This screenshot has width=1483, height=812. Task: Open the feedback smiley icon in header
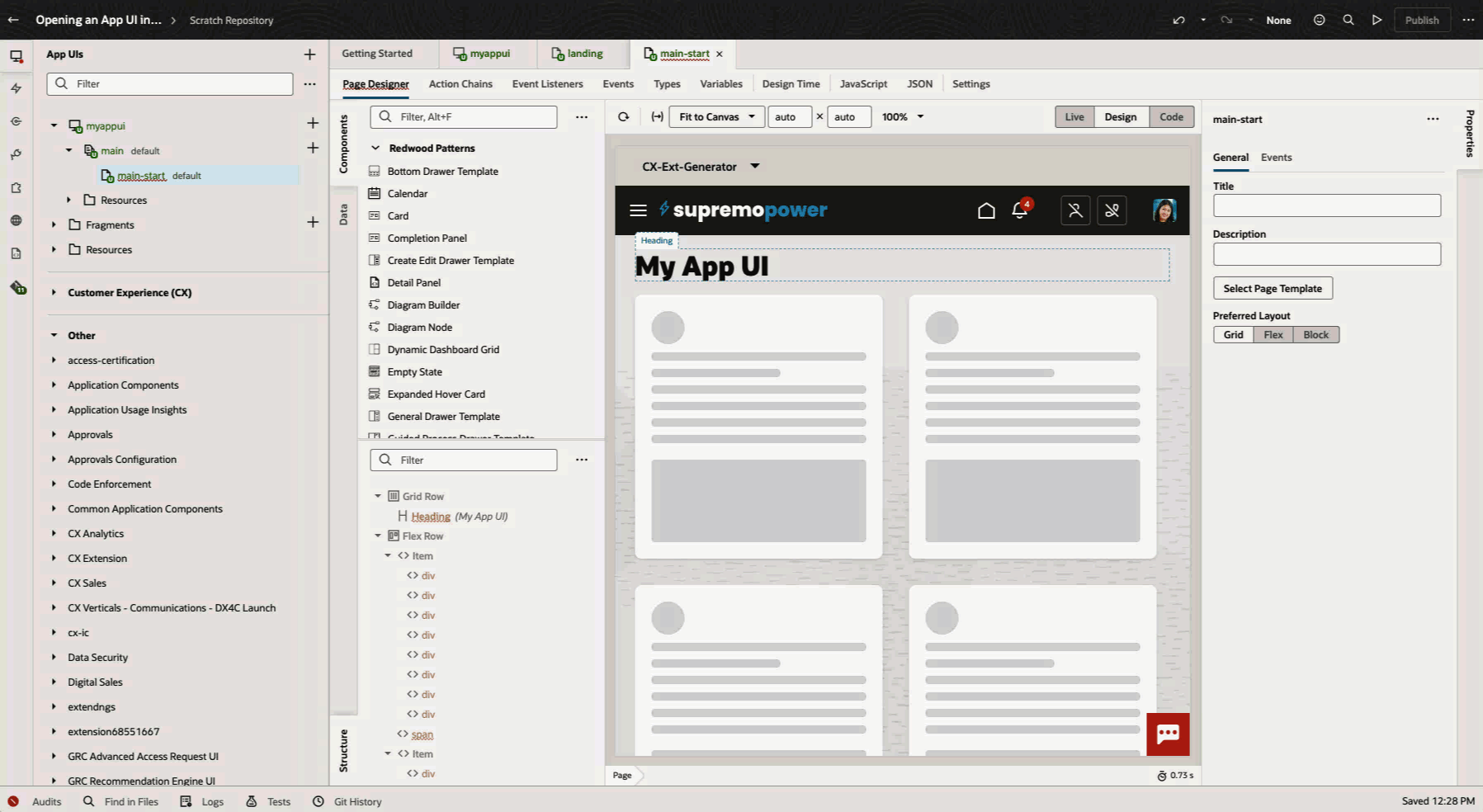tap(1319, 20)
